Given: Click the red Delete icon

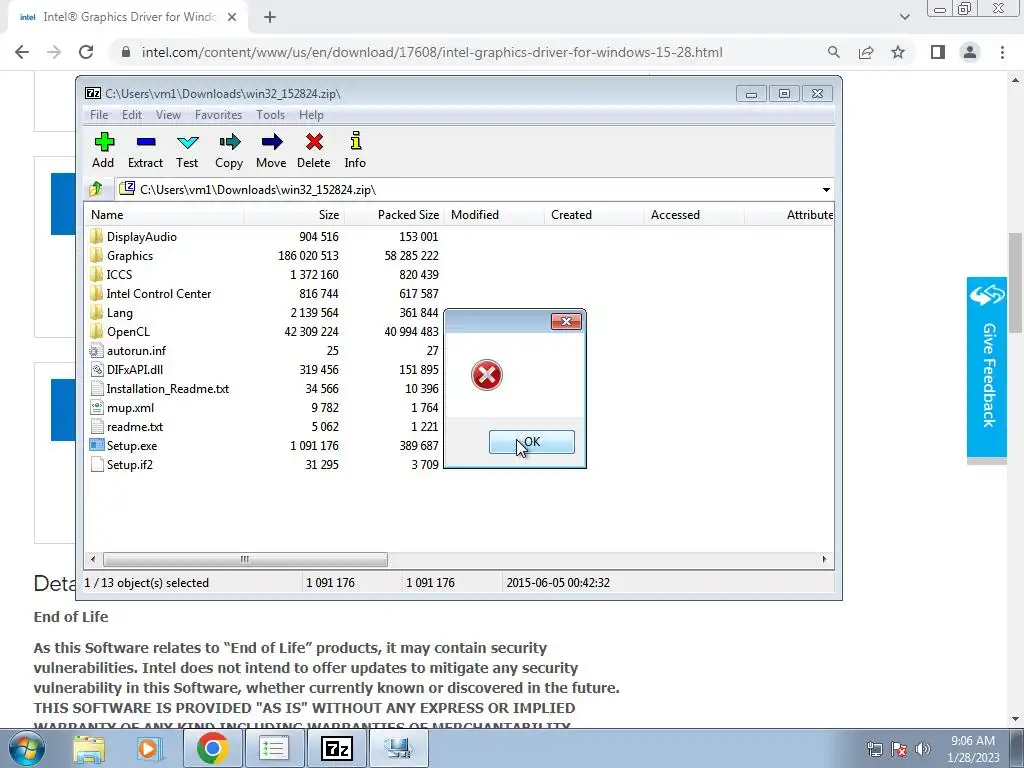Looking at the screenshot, I should pyautogui.click(x=313, y=150).
